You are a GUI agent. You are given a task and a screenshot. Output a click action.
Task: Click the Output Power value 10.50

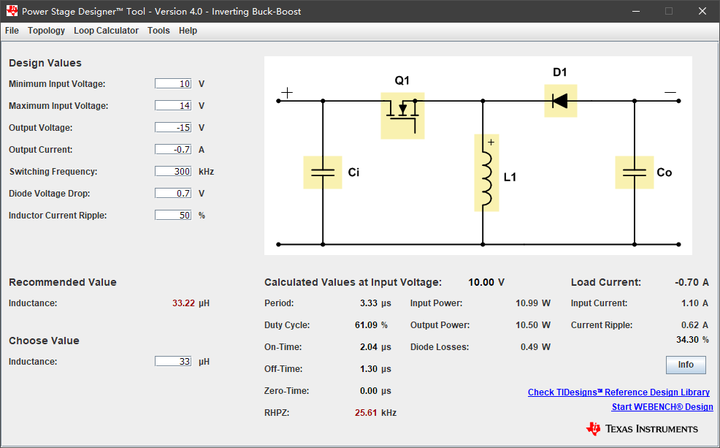pyautogui.click(x=527, y=325)
